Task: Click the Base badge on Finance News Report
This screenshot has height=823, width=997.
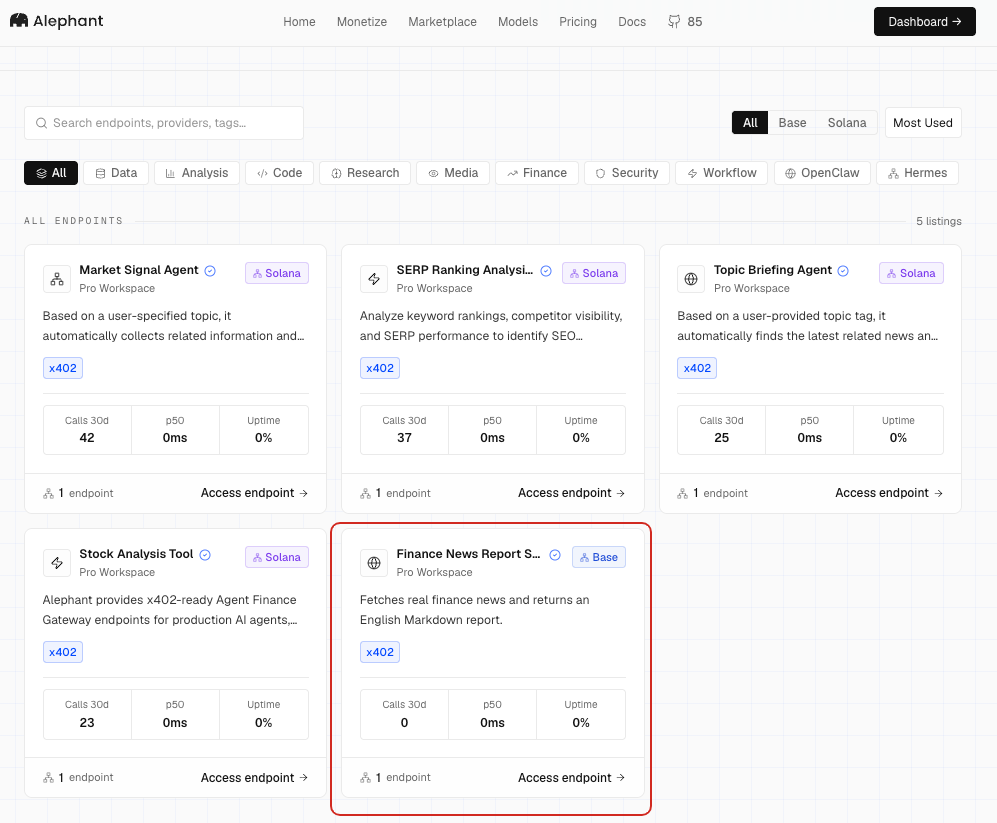Action: click(x=599, y=557)
